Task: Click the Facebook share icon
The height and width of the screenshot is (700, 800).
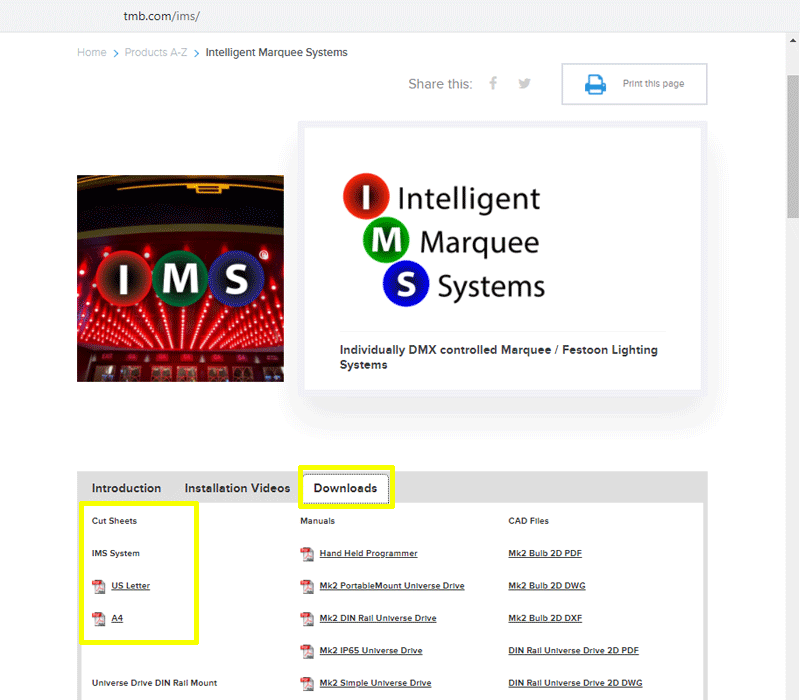Action: pyautogui.click(x=493, y=84)
